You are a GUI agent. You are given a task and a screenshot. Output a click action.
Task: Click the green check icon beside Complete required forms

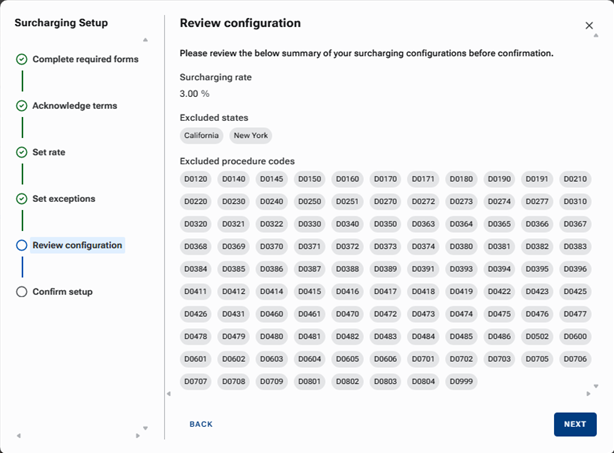click(22, 59)
